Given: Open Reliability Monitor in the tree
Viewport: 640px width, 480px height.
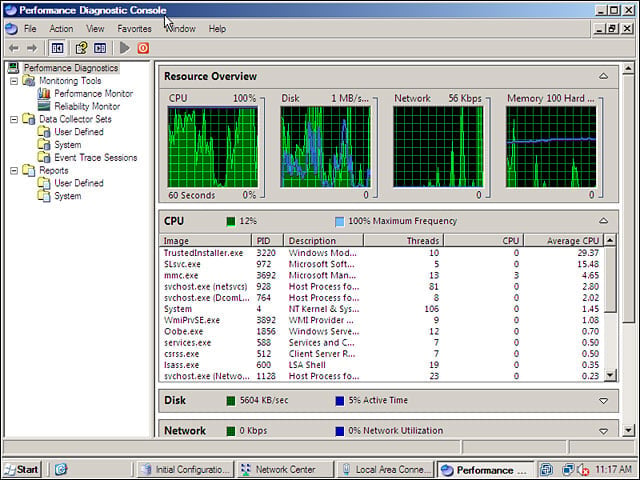Looking at the screenshot, I should pyautogui.click(x=87, y=106).
